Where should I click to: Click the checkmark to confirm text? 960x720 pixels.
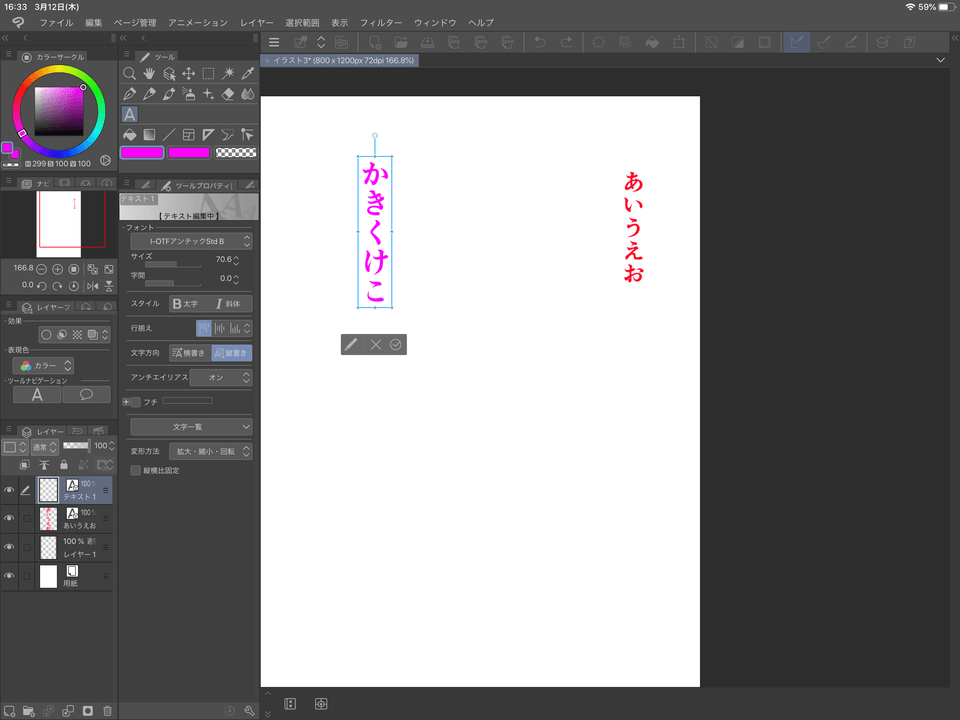tap(395, 344)
